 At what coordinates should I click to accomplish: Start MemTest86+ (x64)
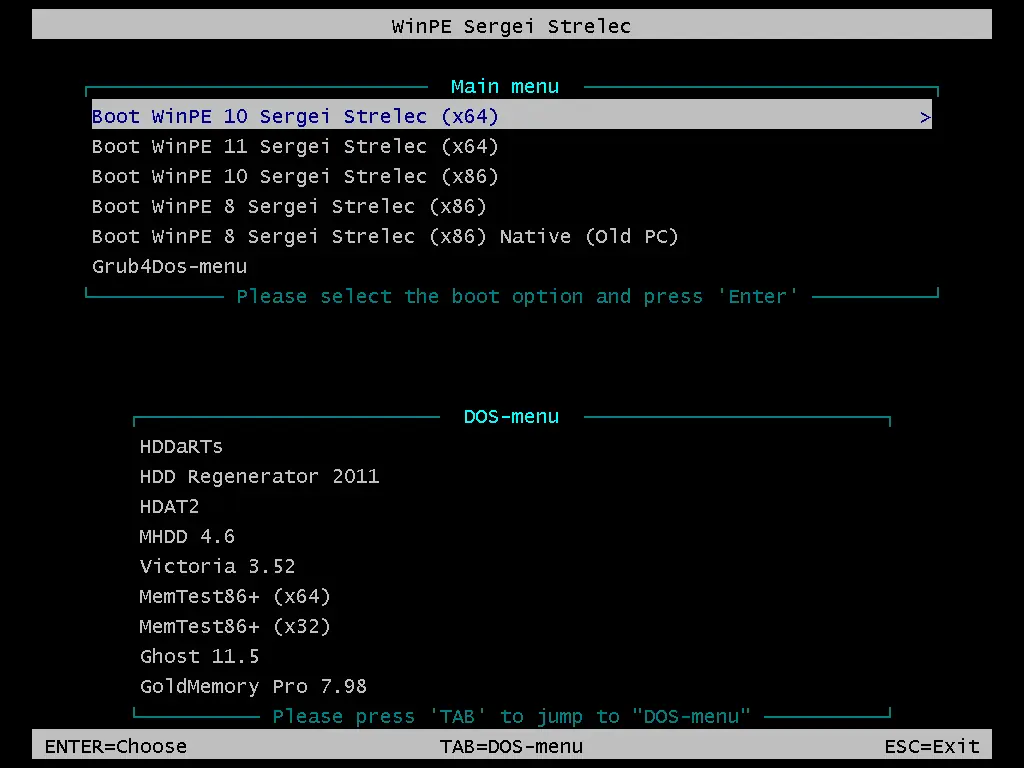point(235,596)
